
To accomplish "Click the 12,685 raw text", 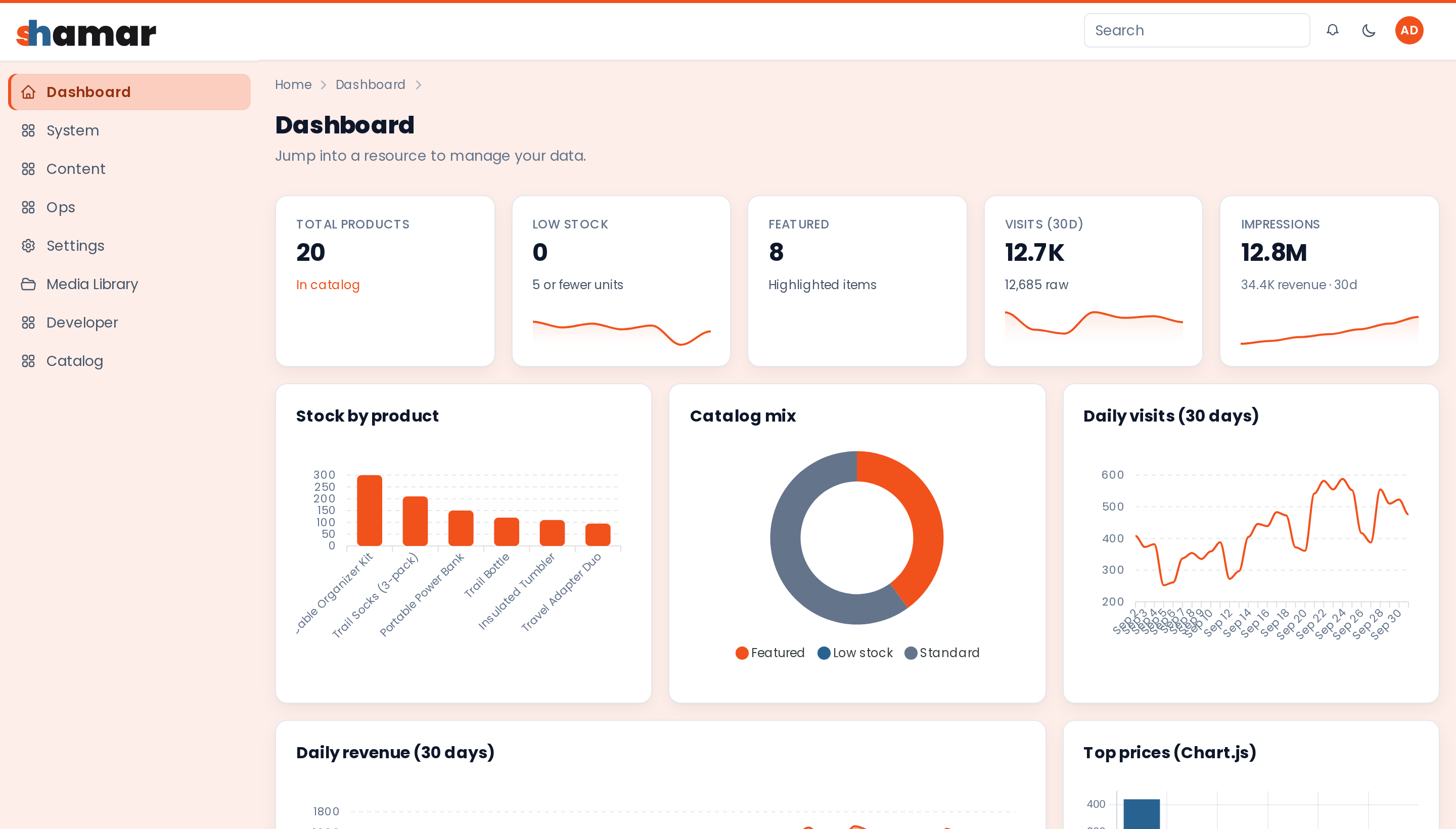I will click(1036, 285).
